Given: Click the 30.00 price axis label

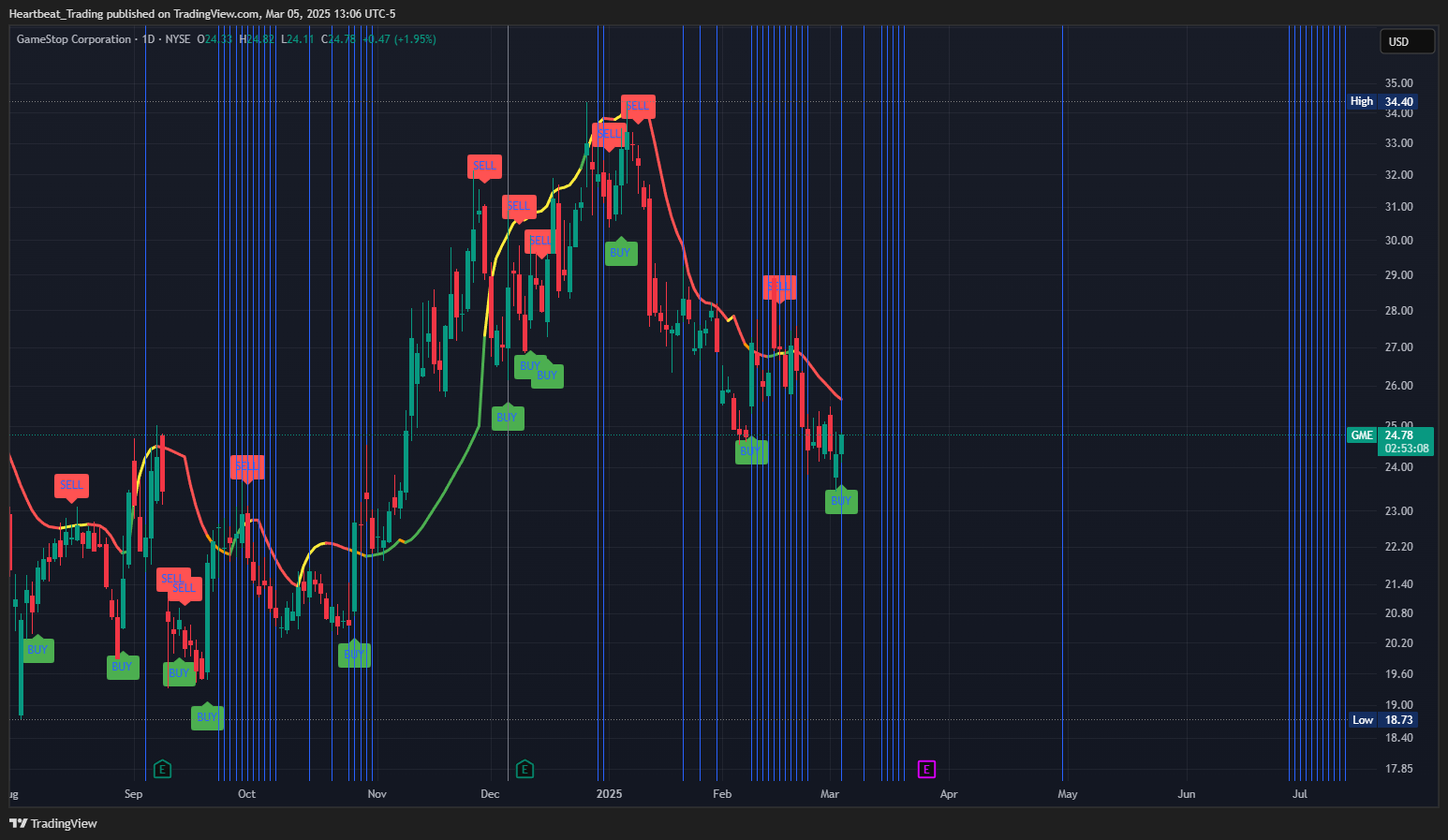Looking at the screenshot, I should pyautogui.click(x=1399, y=241).
